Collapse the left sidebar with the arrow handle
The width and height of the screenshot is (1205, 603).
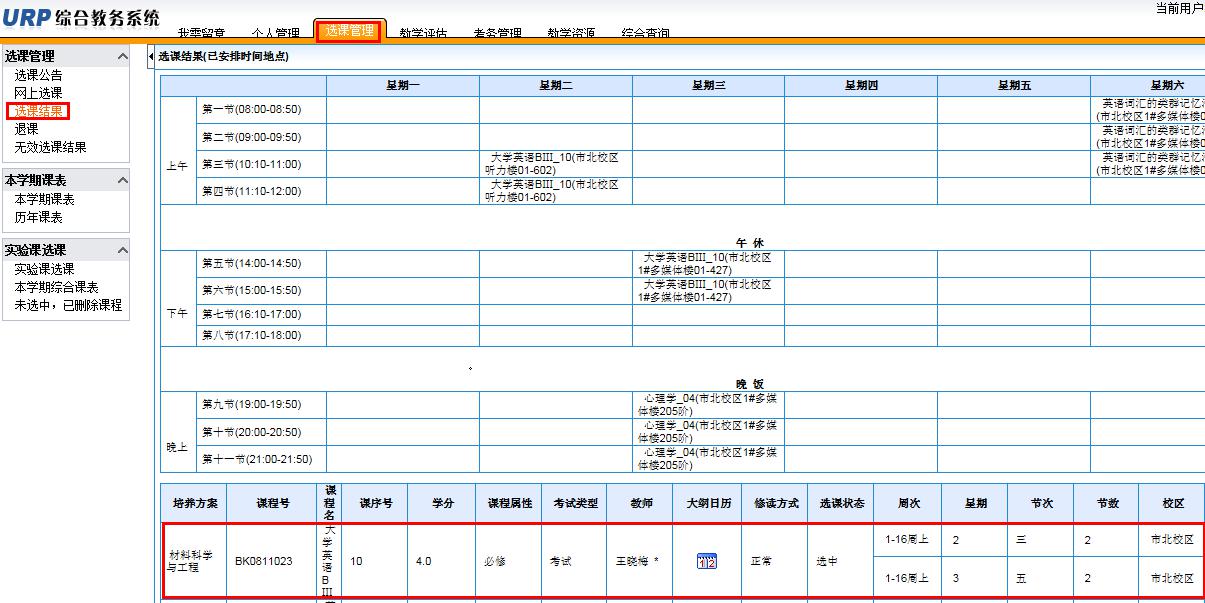(150, 57)
